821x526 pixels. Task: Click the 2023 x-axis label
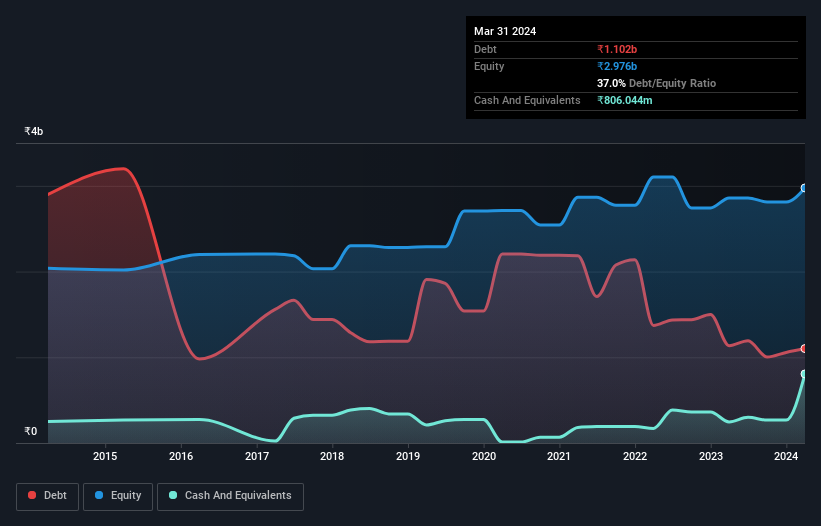[711, 456]
